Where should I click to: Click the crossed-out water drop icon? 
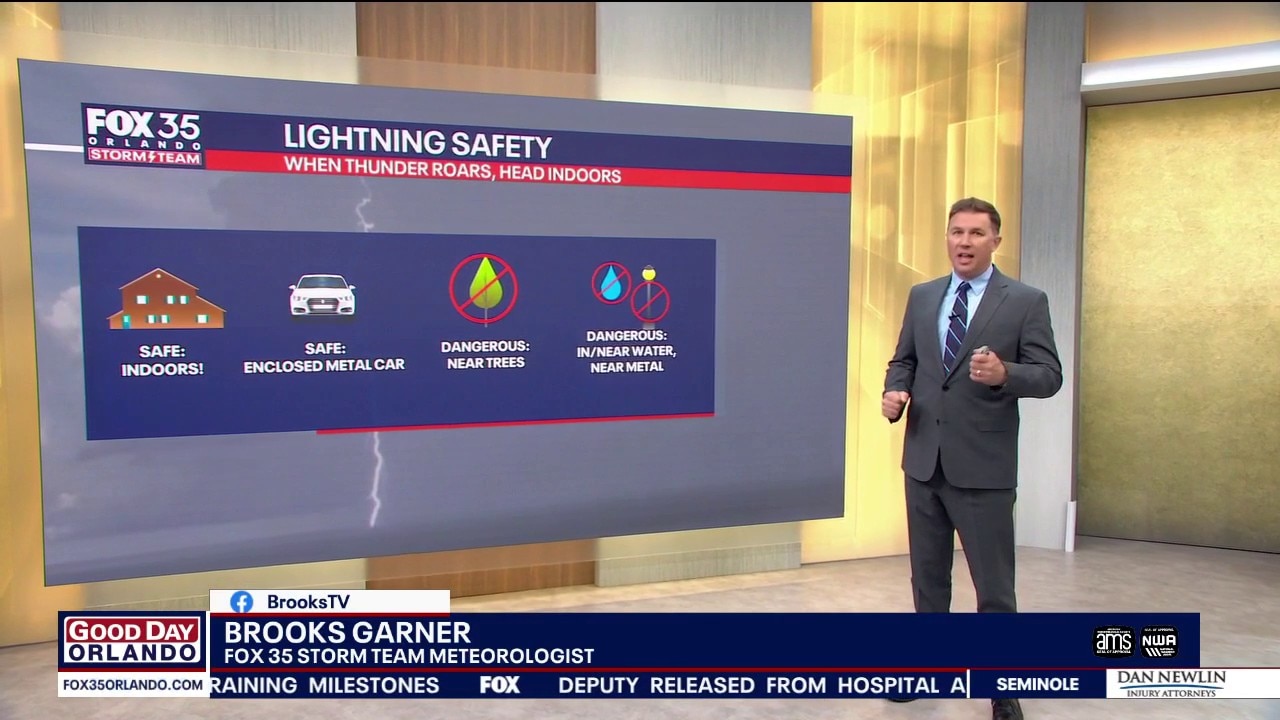(611, 283)
